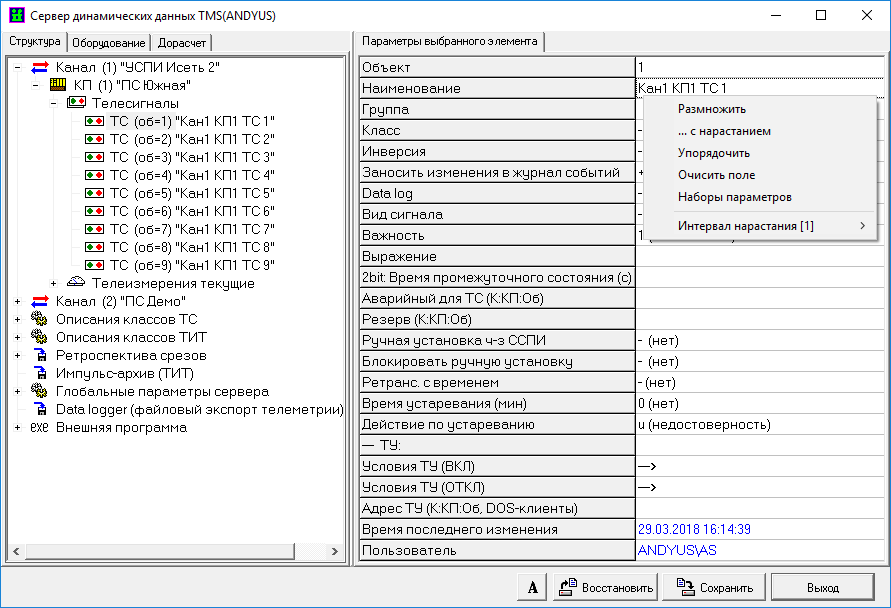
Task: Click the gears icon of Описания классов ТС
Action: pos(40,319)
